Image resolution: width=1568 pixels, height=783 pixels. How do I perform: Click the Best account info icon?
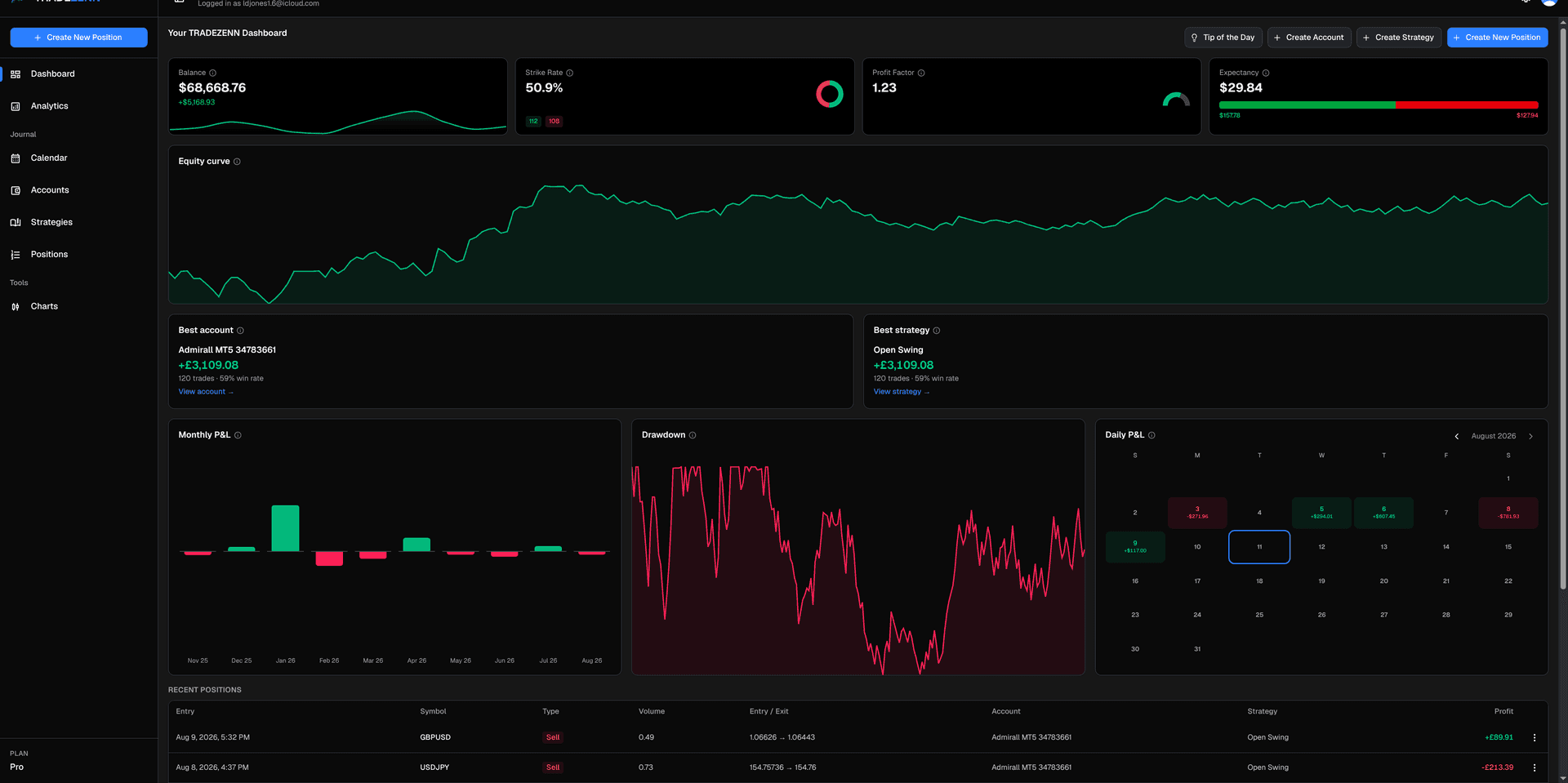tap(240, 331)
